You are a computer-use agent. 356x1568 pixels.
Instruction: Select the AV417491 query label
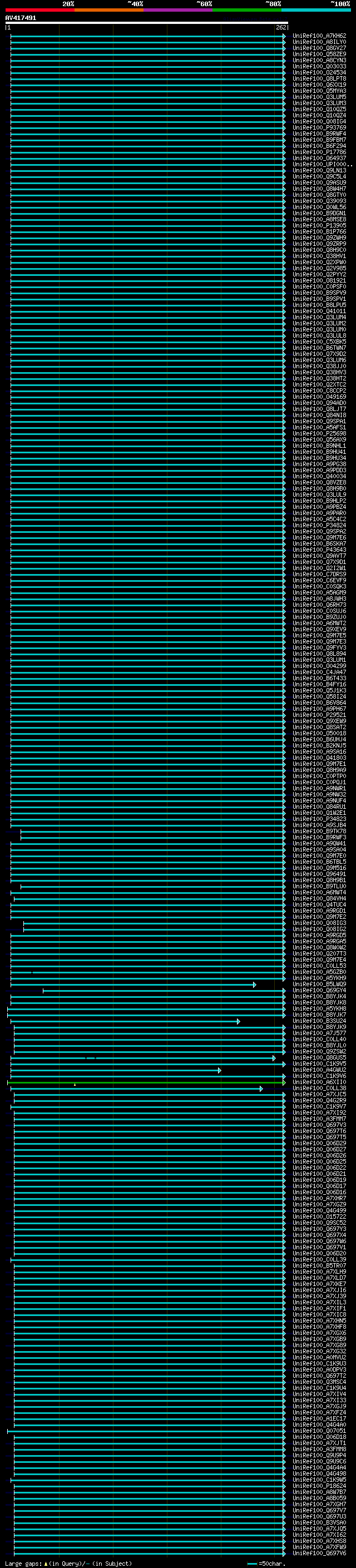pyautogui.click(x=21, y=18)
